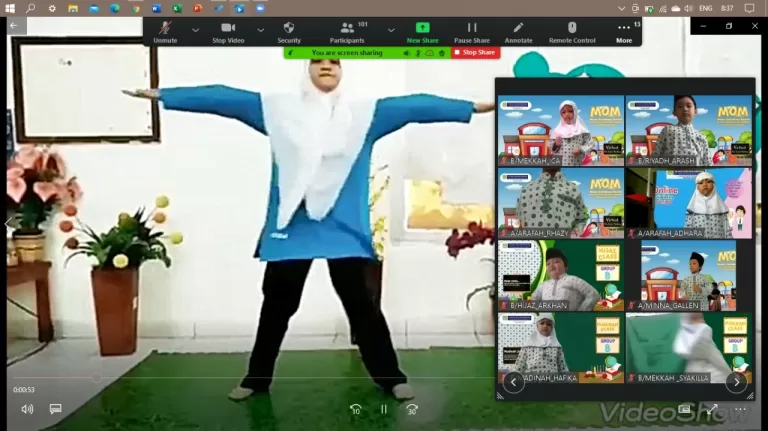This screenshot has width=768, height=431.
Task: Adjust the volume speaker in video player
Action: point(27,409)
